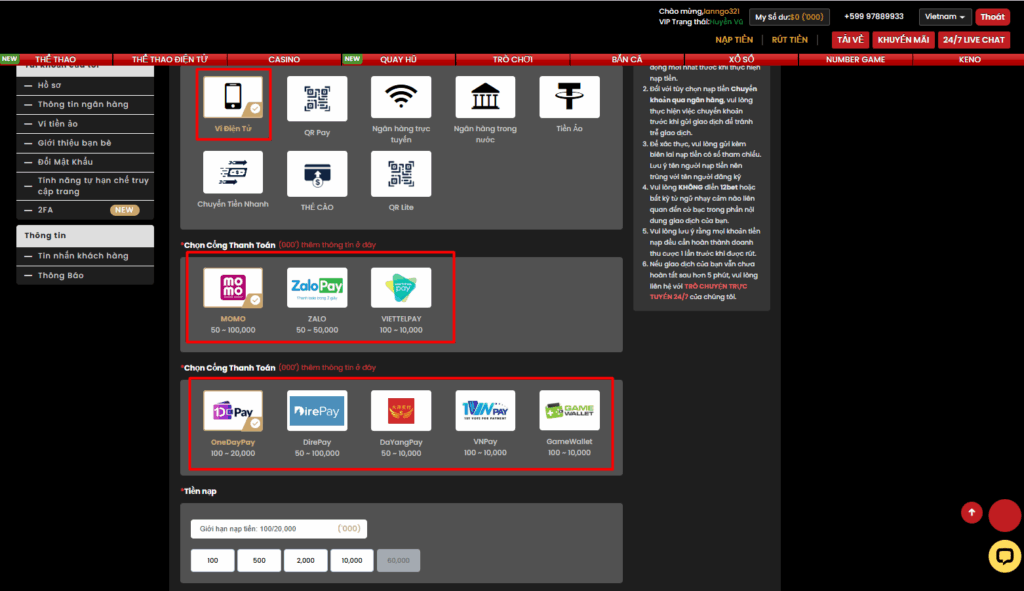Choose the VNPay provider
Viewport: 1024px width, 591px height.
click(x=485, y=410)
